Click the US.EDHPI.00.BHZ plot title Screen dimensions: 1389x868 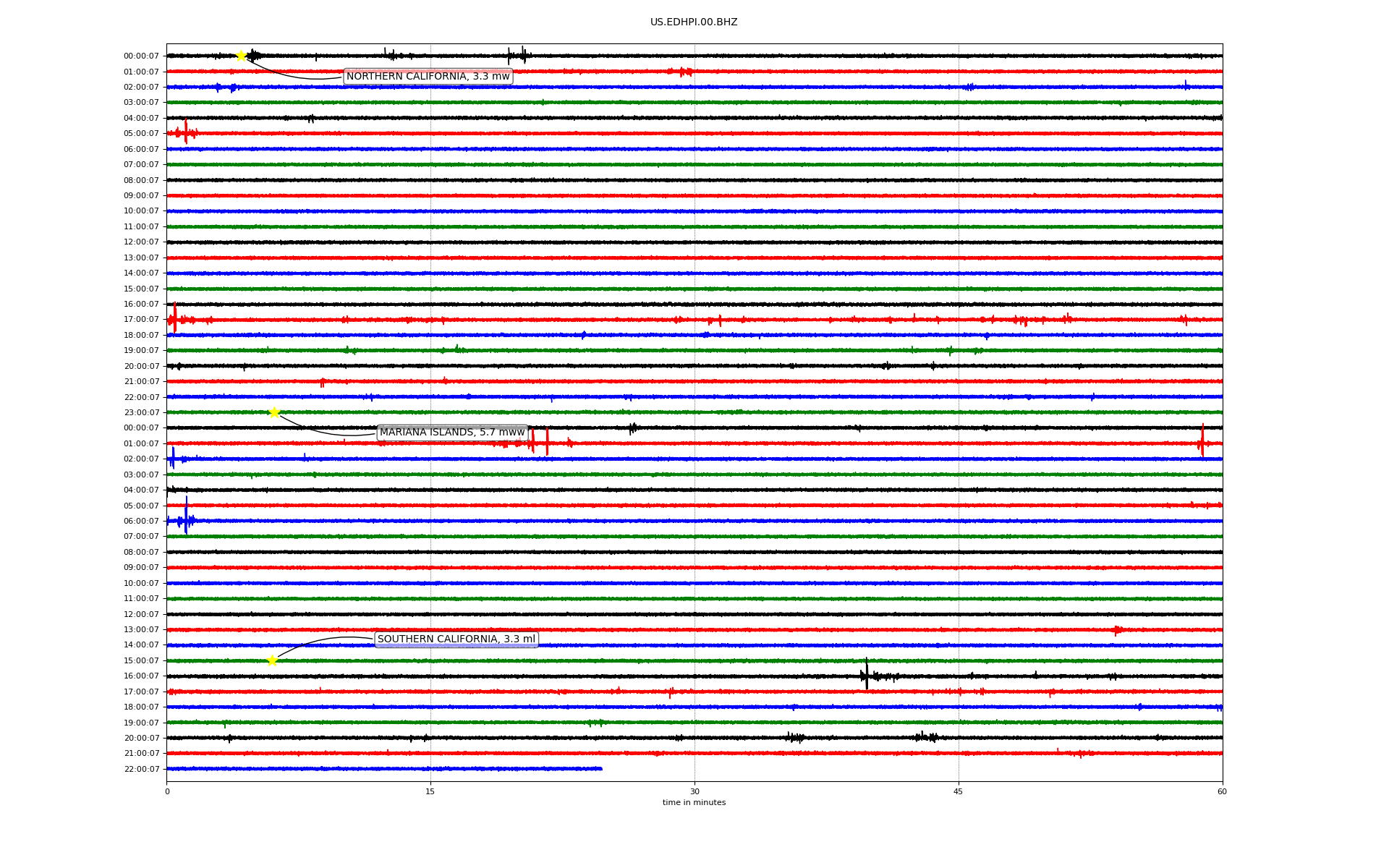(693, 22)
